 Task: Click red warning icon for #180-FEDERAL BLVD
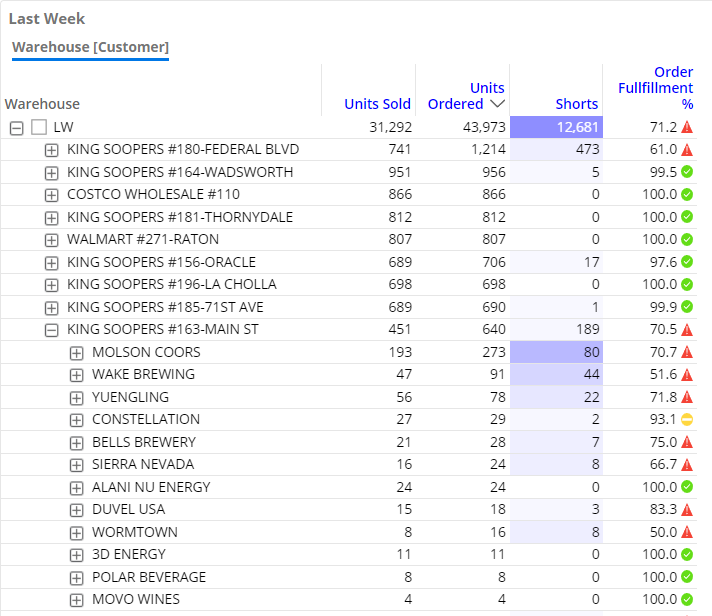point(687,149)
